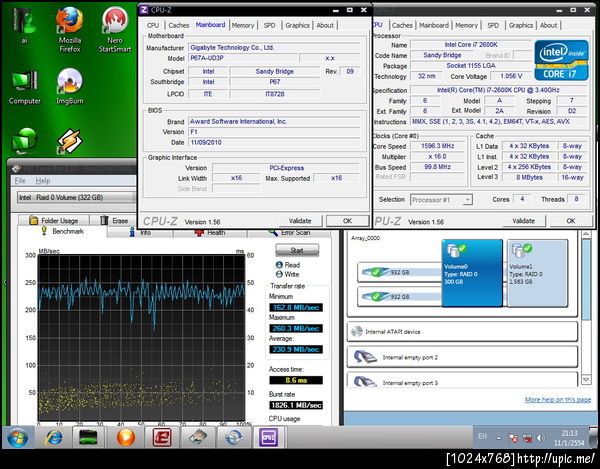Switch to the Error Scan tab

289,232
